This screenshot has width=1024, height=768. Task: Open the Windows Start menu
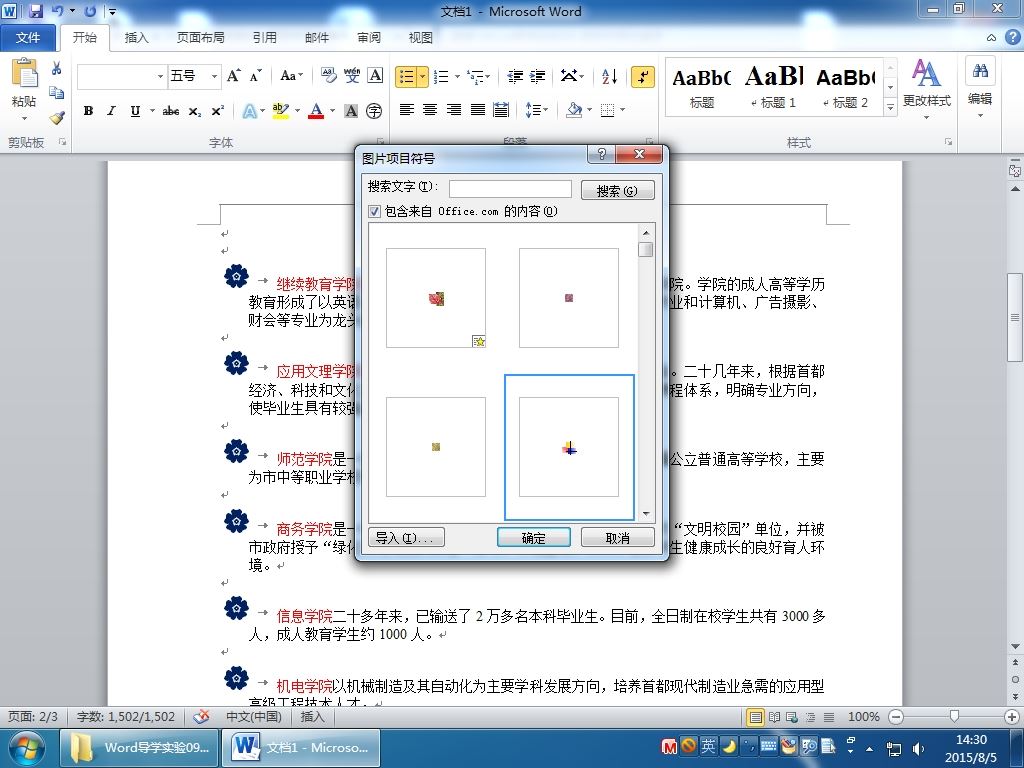(26, 748)
